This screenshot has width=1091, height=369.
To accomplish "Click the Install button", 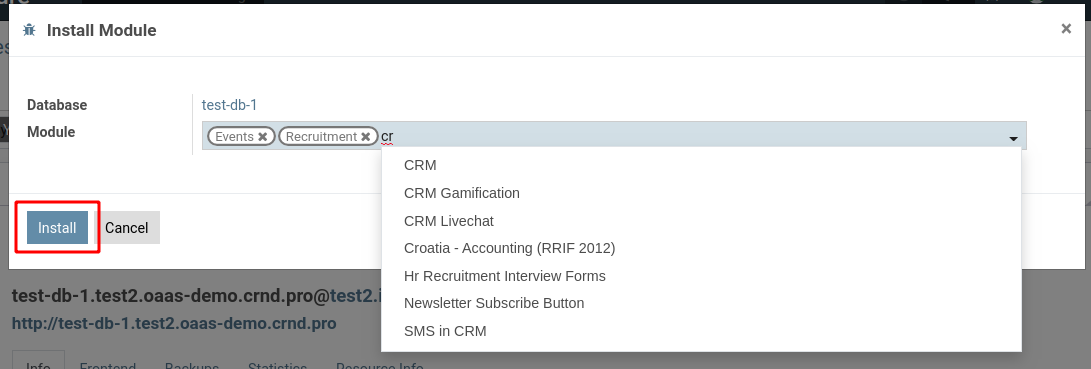I will 57,228.
